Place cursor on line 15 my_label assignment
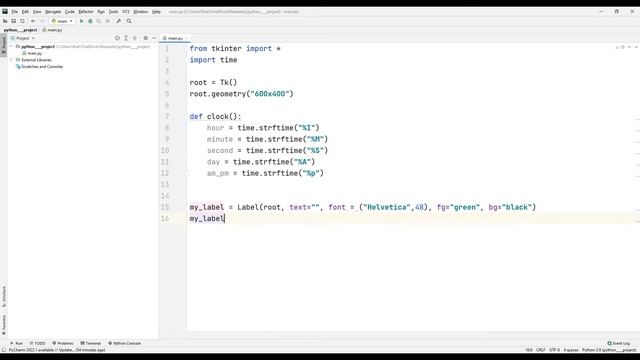The height and width of the screenshot is (360, 640). tap(362, 207)
